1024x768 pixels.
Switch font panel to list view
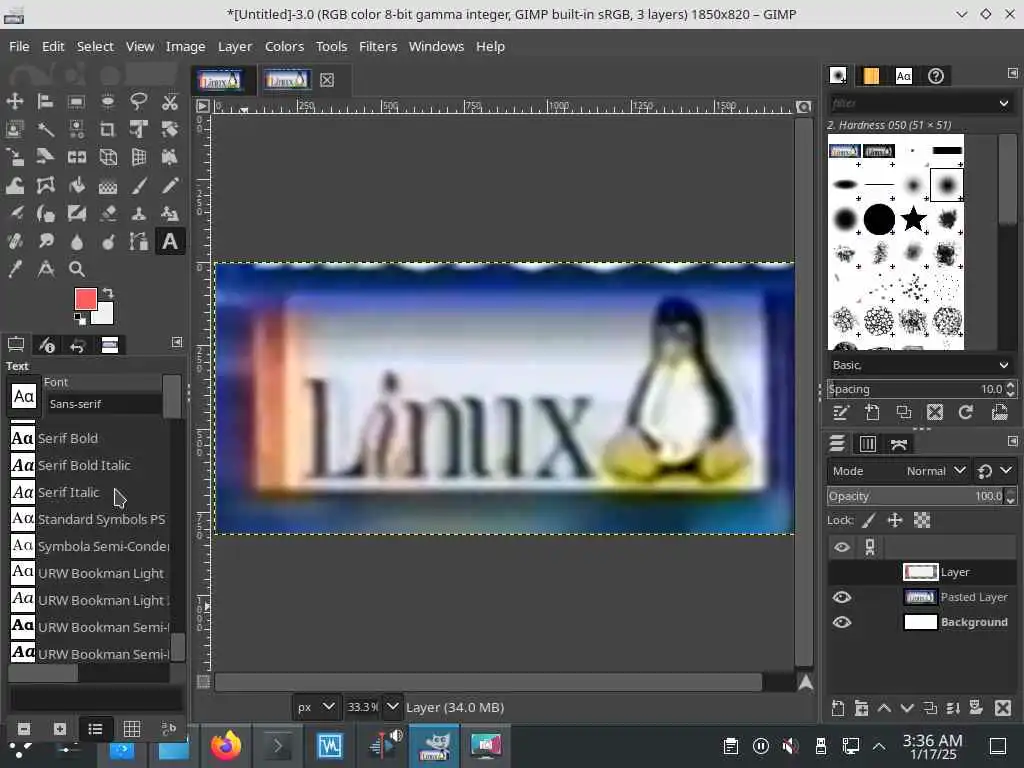(x=95, y=729)
